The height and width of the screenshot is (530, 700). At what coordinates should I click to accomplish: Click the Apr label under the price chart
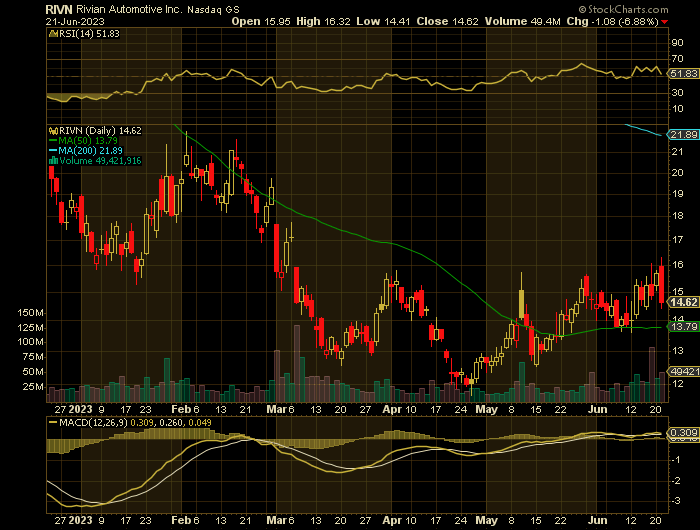click(392, 409)
